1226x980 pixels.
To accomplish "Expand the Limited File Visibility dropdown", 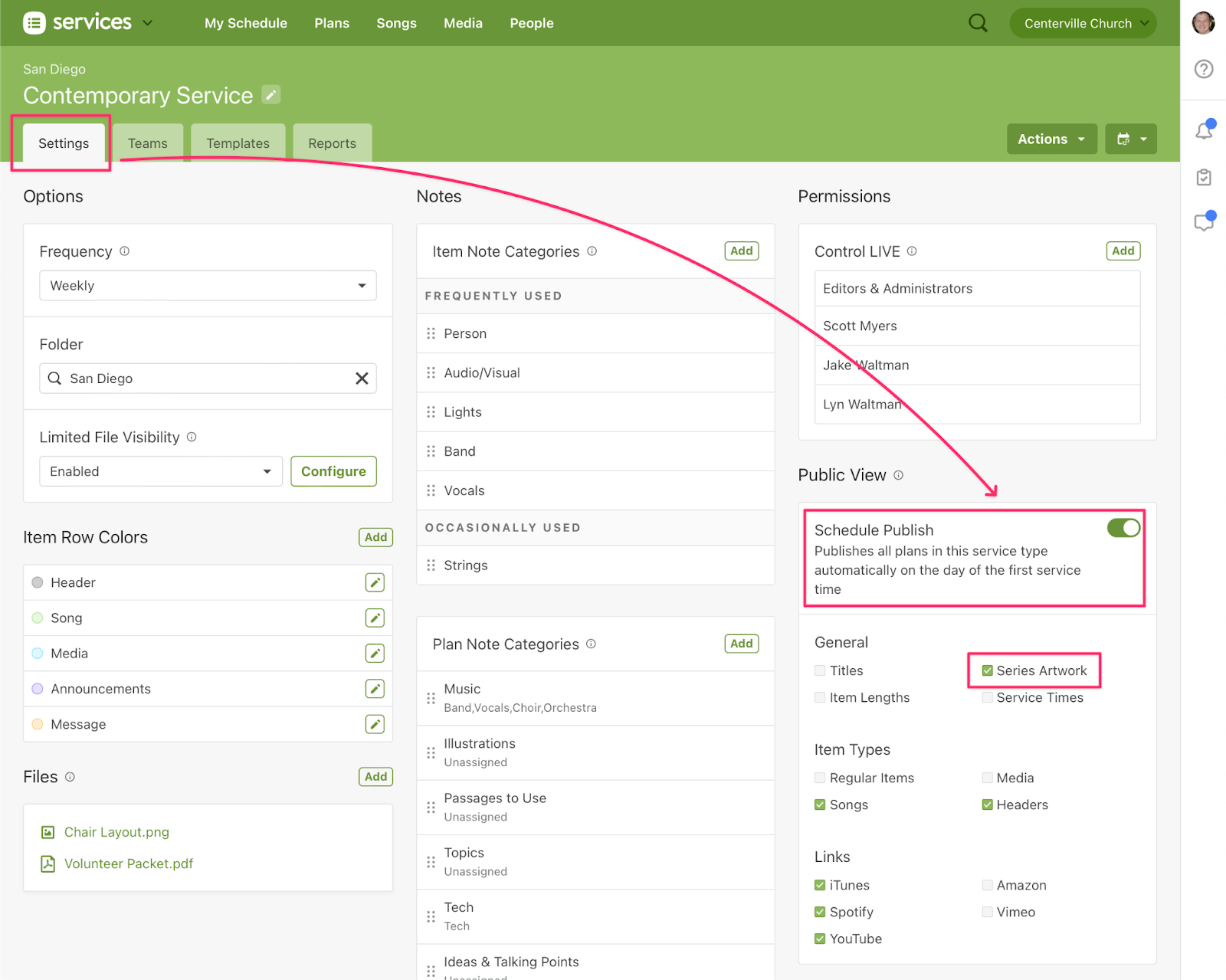I will pos(161,472).
